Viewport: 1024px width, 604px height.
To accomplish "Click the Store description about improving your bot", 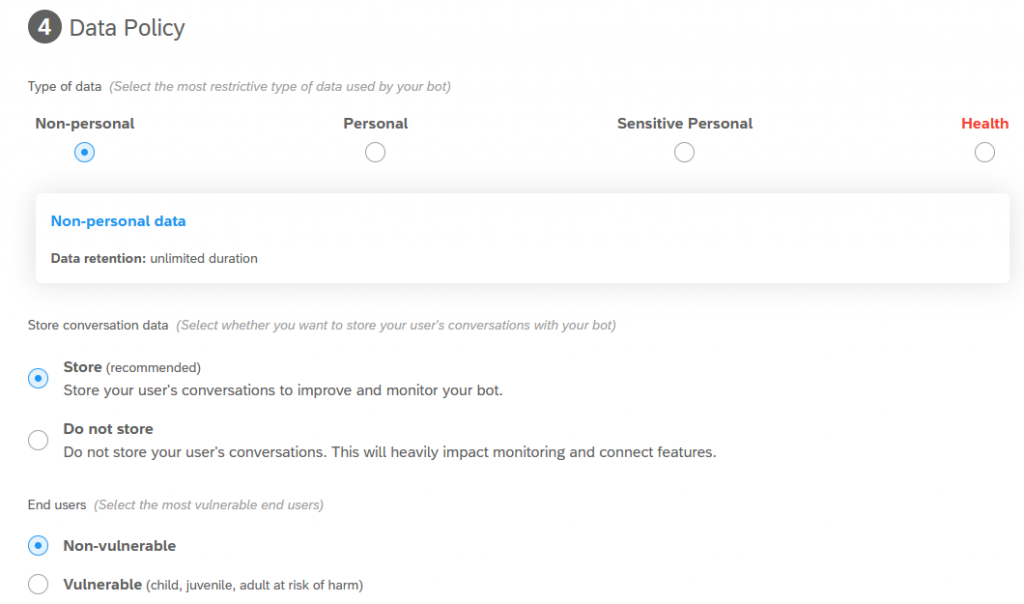I will pyautogui.click(x=283, y=390).
